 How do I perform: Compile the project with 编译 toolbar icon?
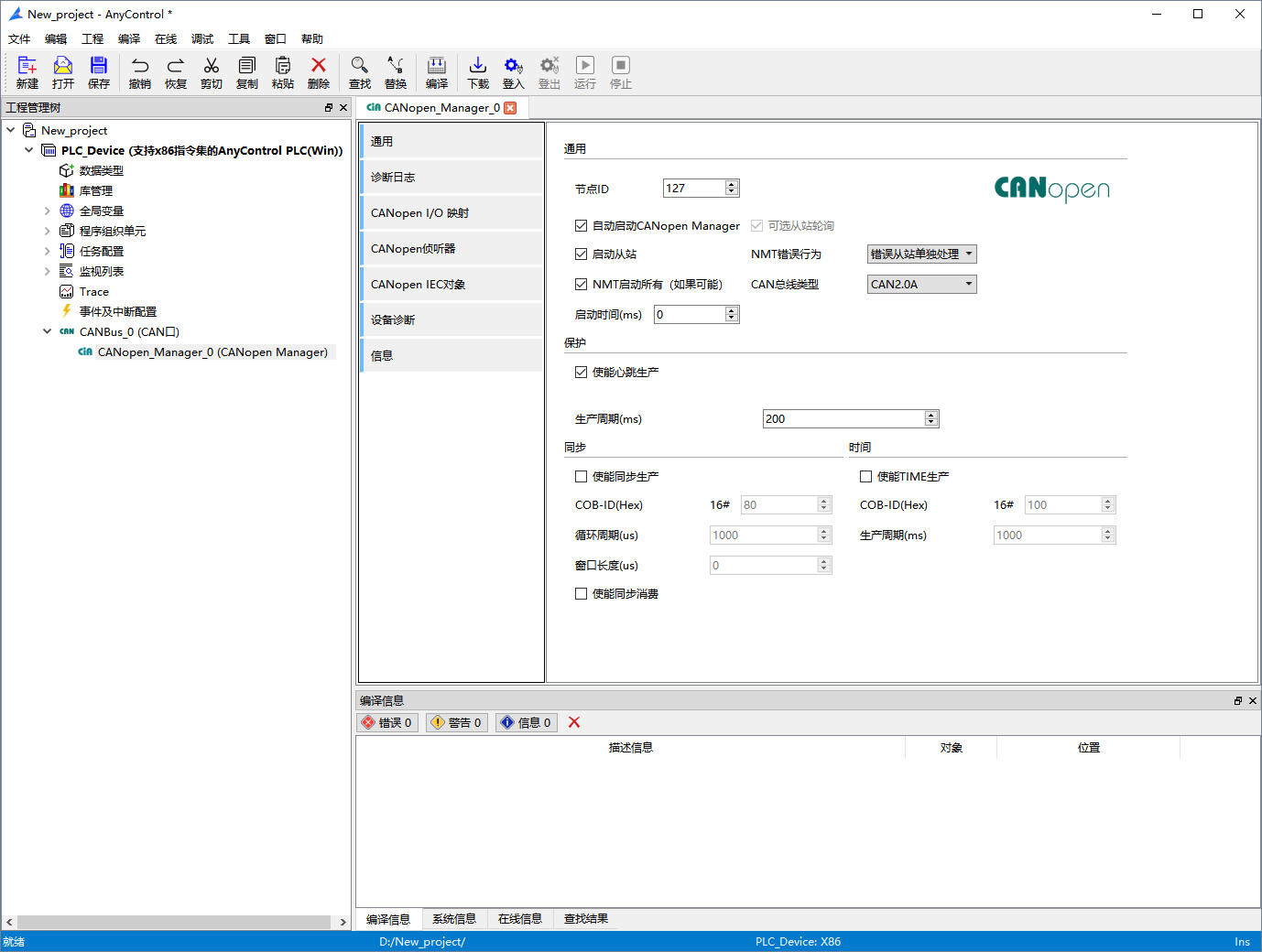click(437, 72)
